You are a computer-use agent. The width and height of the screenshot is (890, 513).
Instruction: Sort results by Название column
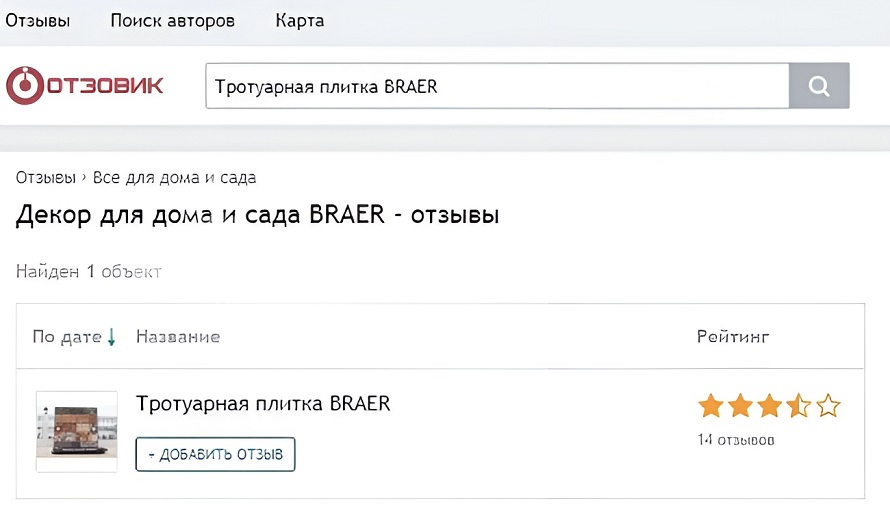178,337
